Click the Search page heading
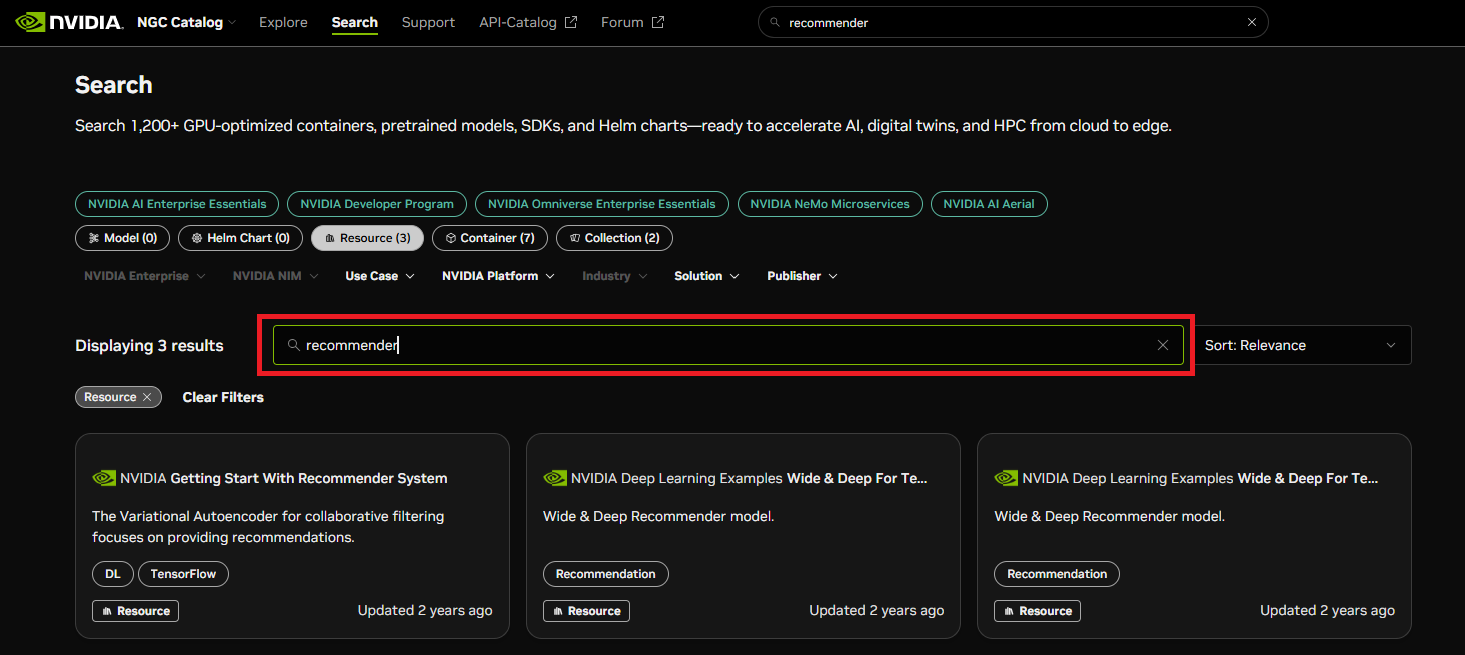 [x=114, y=85]
